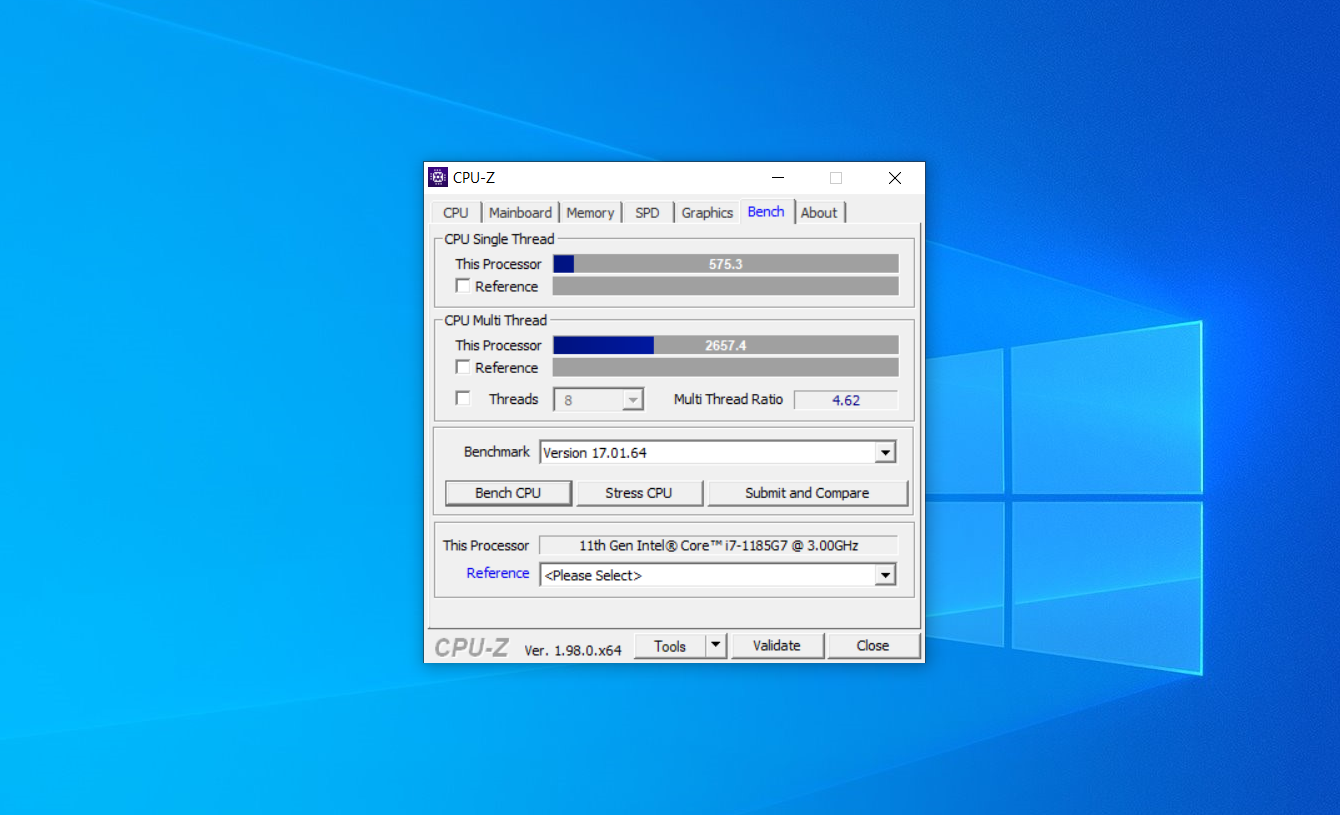Screen dimensions: 1340x815
Task: Click the Multi Thread Ratio value 4.62
Action: pos(846,400)
